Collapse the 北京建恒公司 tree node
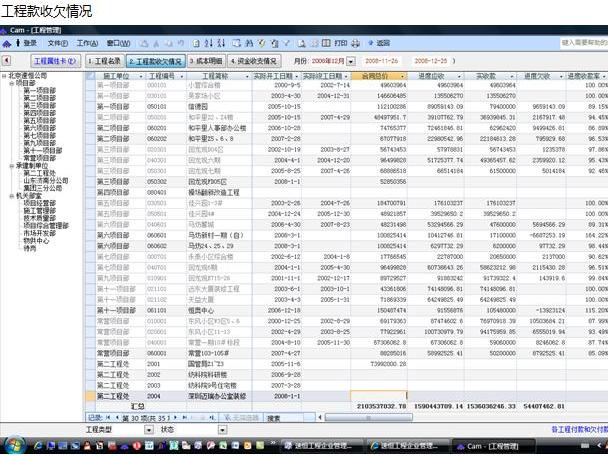Screen dimensions: 611x456 pos(4,76)
